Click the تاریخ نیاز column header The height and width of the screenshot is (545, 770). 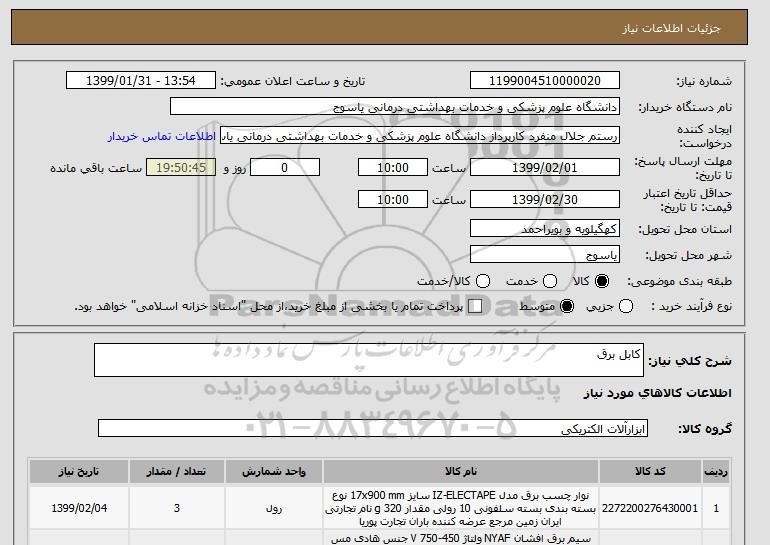[79, 471]
